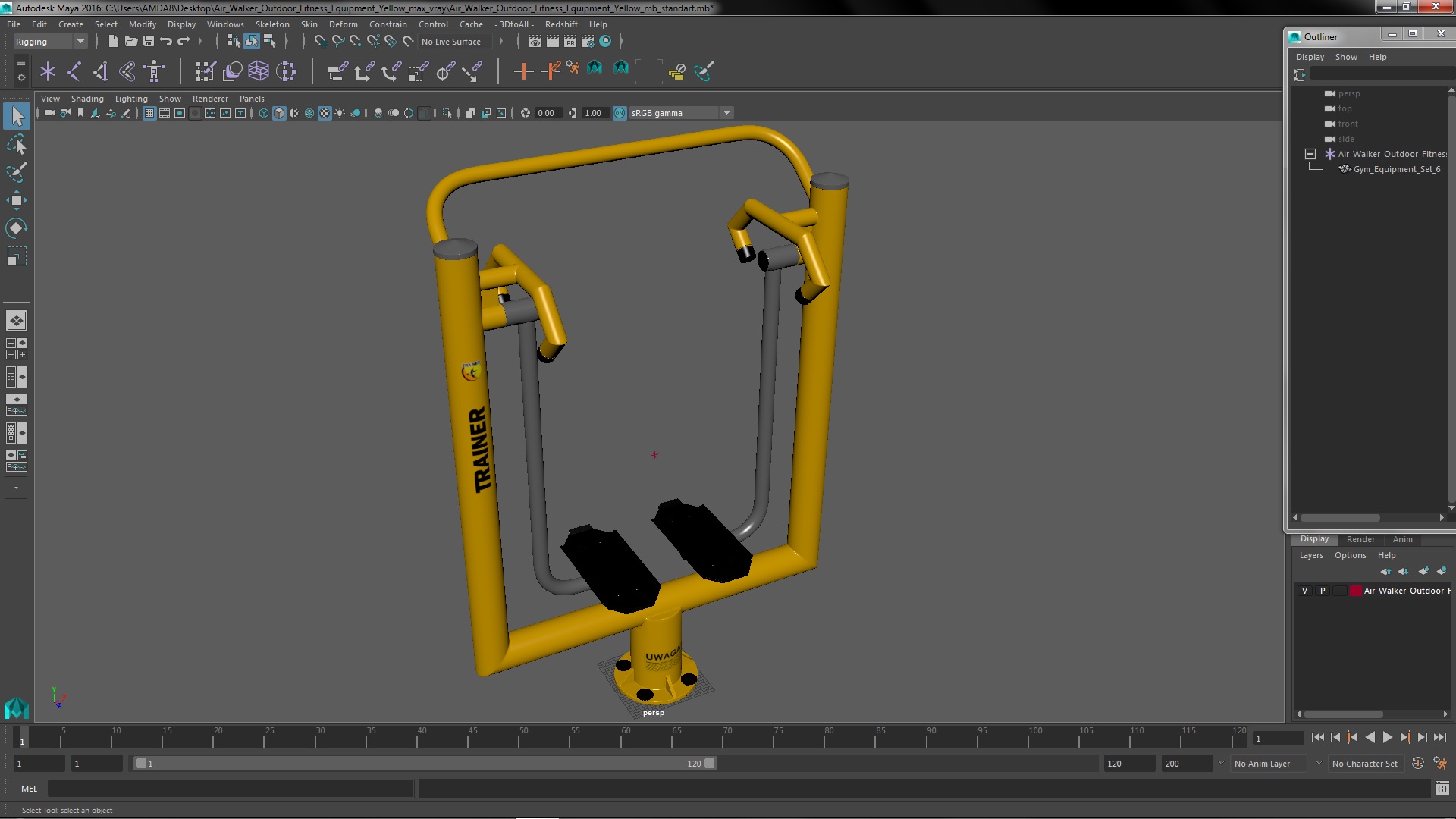Open the No Anim Layer dropdown
The height and width of the screenshot is (819, 1456).
pyautogui.click(x=1269, y=764)
